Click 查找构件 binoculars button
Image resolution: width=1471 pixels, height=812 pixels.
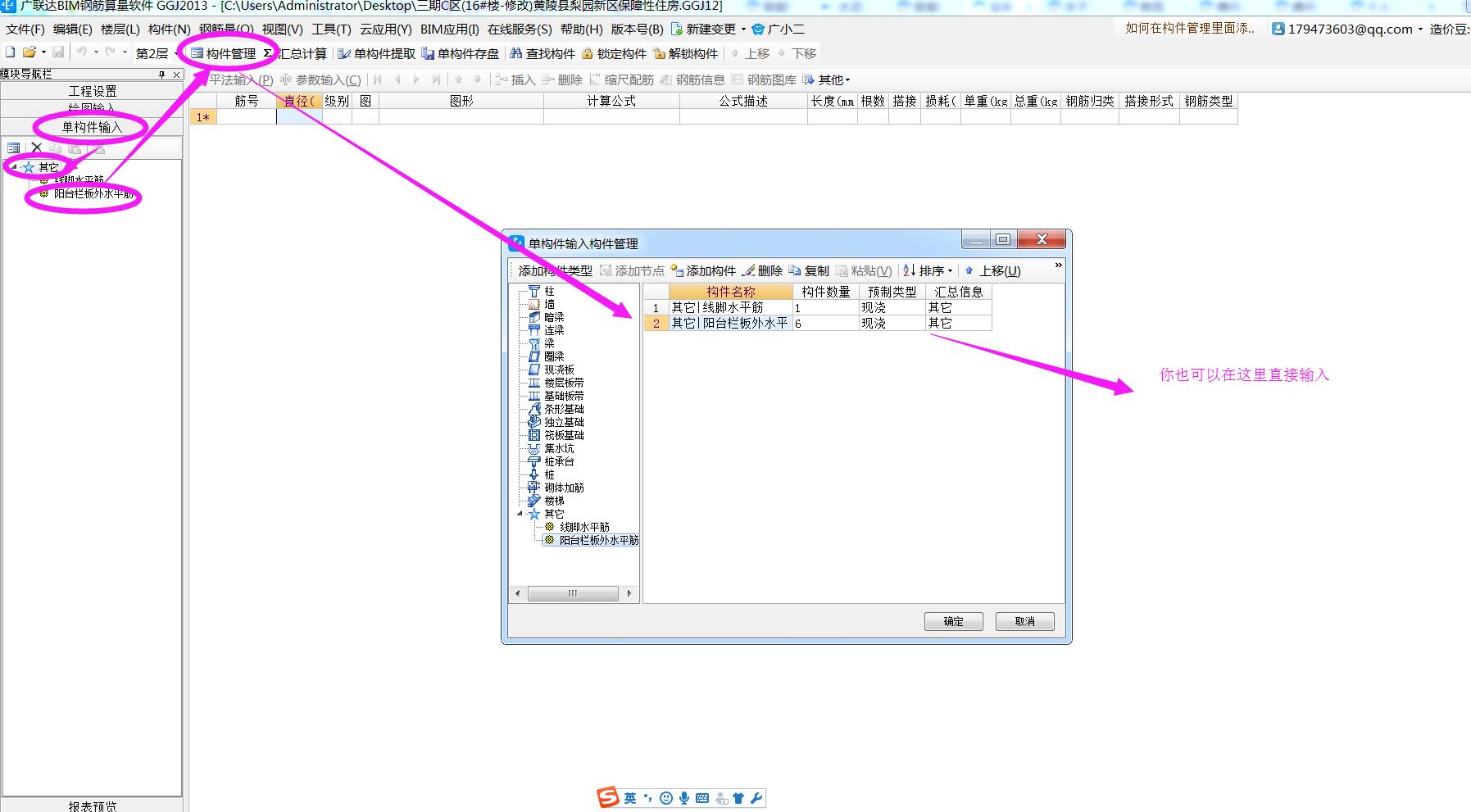543,53
